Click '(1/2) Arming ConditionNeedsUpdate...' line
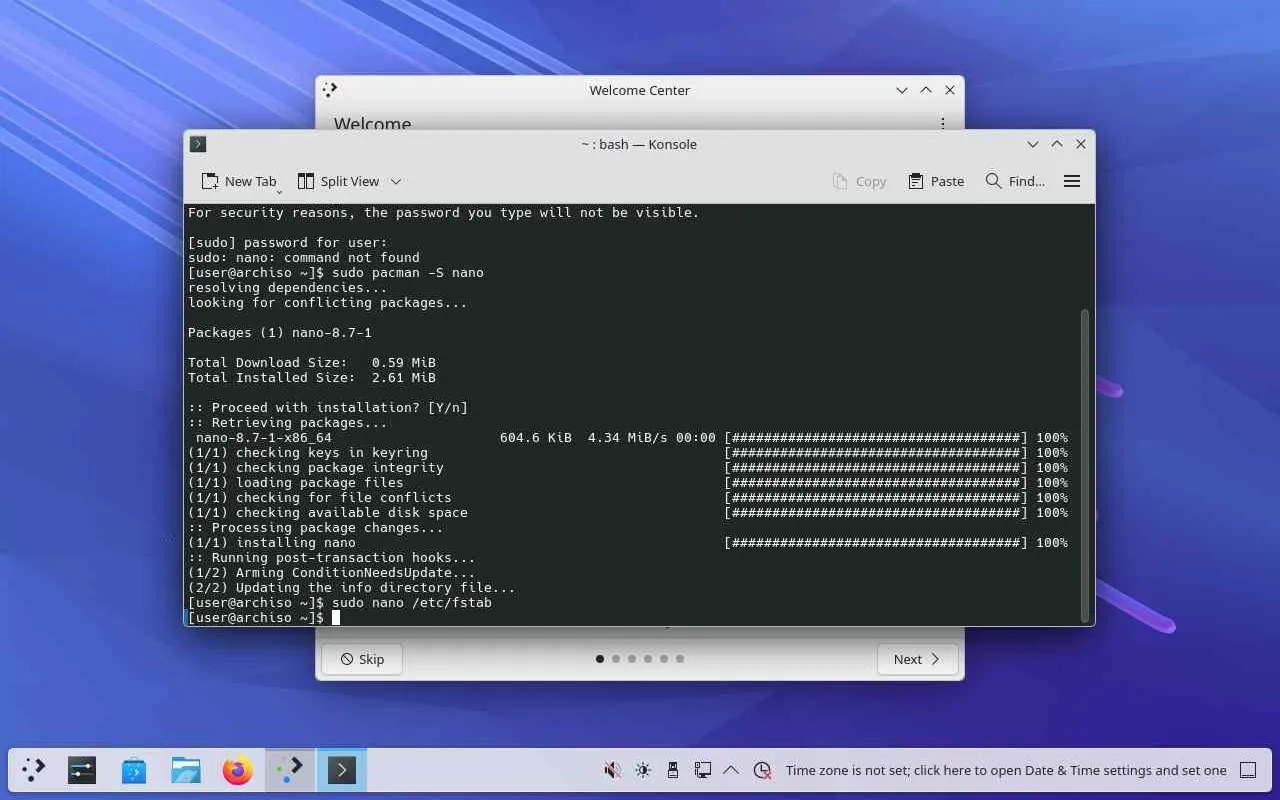Viewport: 1280px width, 800px height. click(332, 572)
